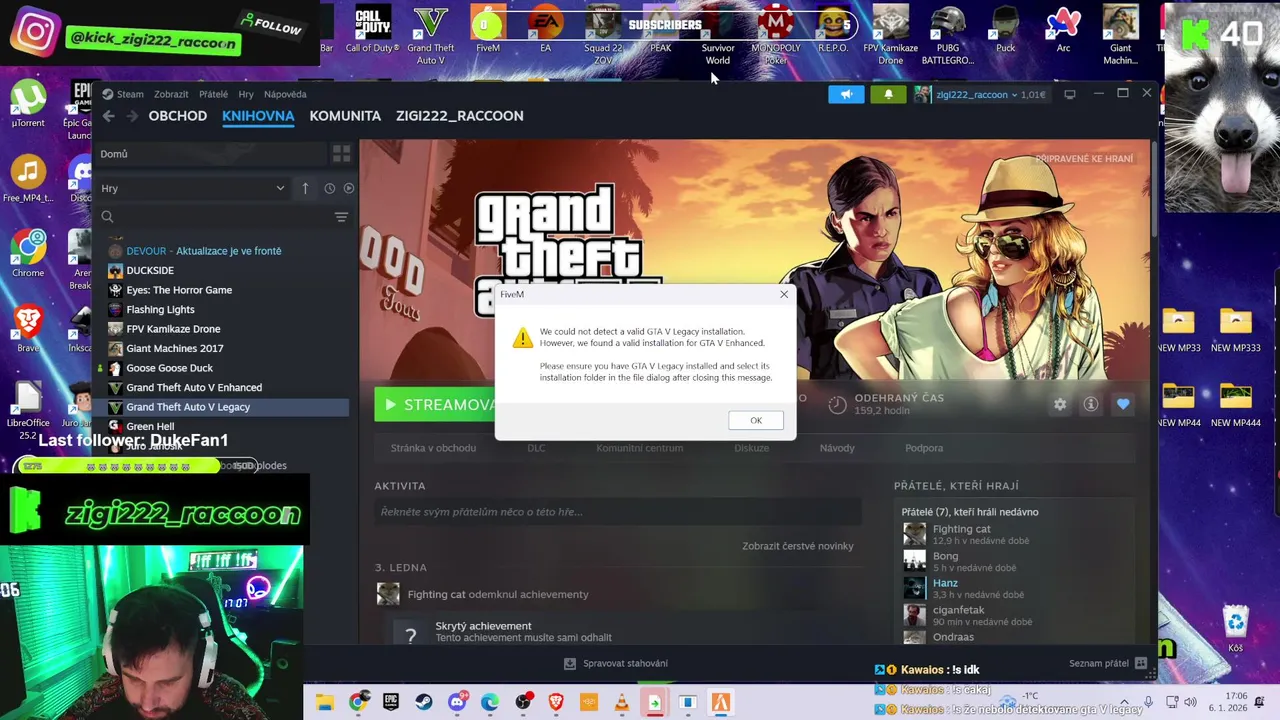Expand the Hry filter dropdown

[192, 188]
